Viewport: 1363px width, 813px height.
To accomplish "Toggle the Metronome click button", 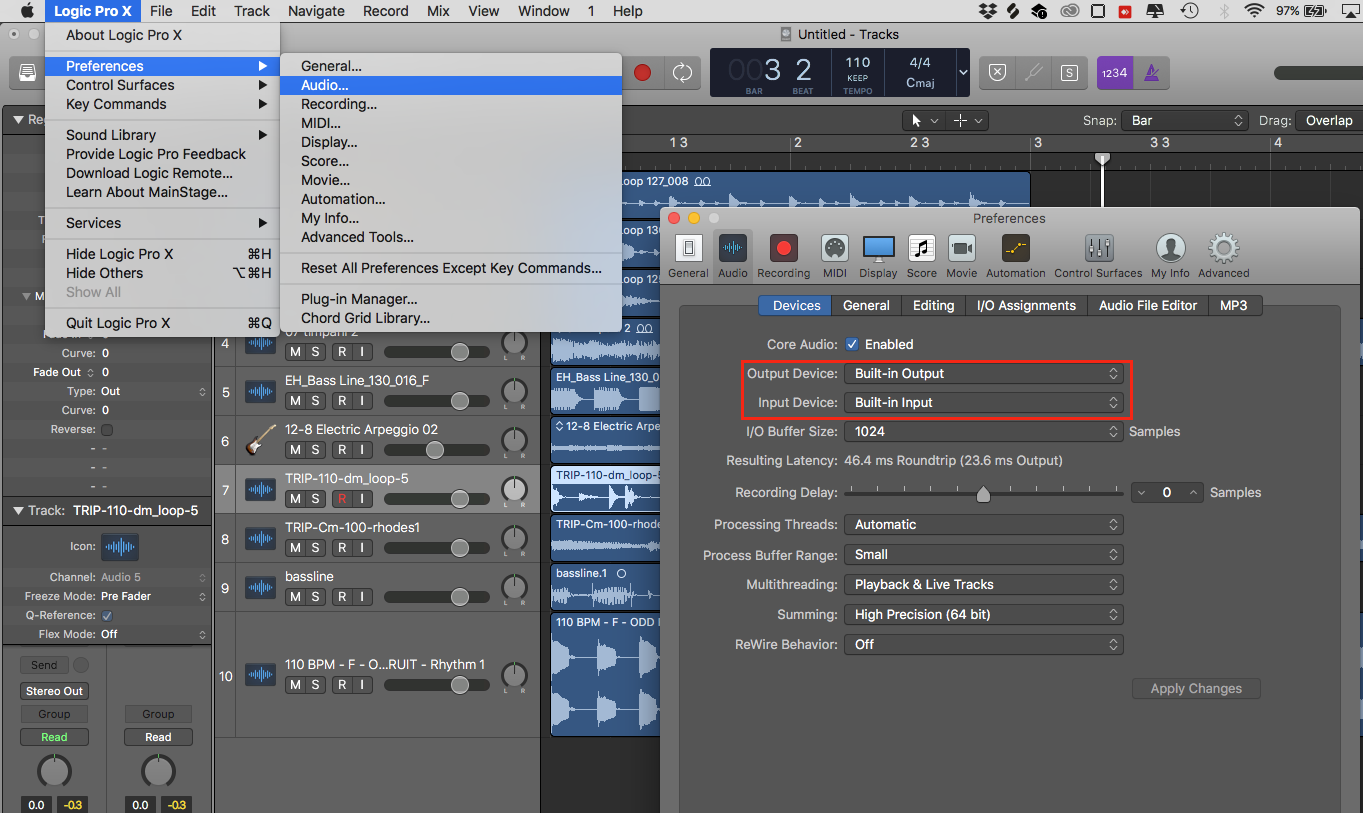I will pos(1152,72).
